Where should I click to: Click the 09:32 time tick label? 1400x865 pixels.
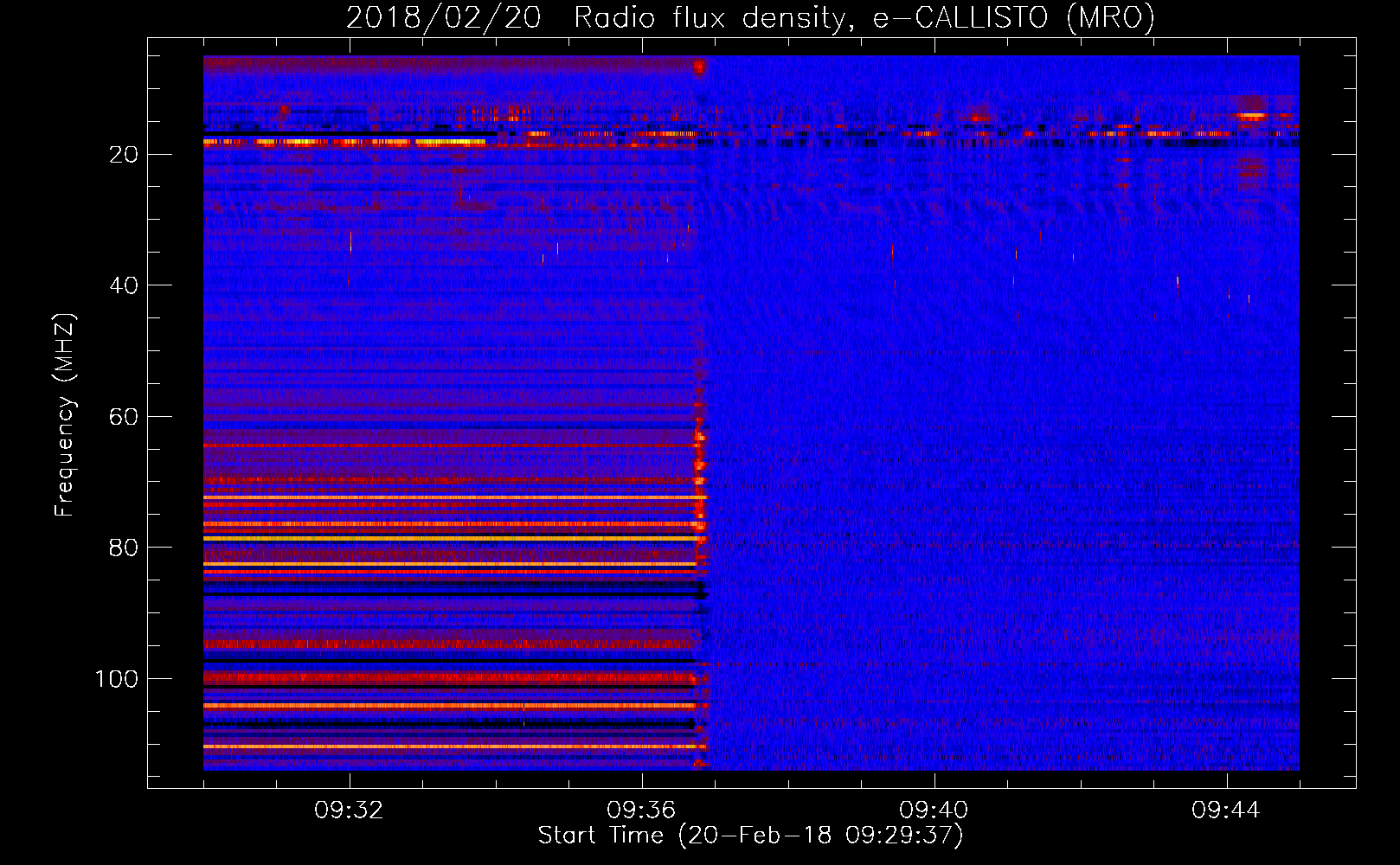pos(350,811)
